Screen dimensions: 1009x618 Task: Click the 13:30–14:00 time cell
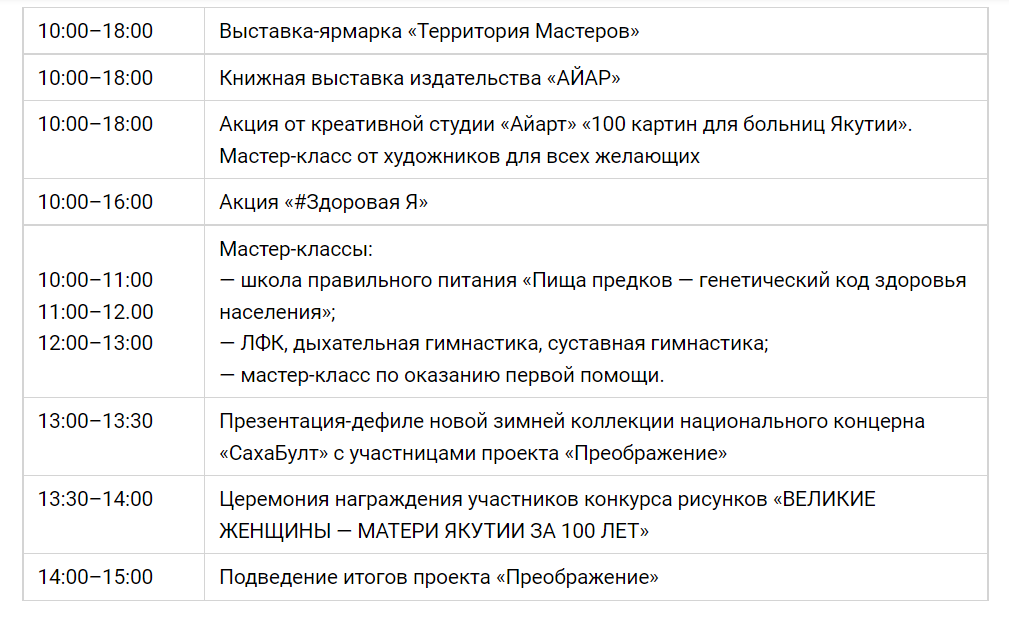(x=95, y=499)
